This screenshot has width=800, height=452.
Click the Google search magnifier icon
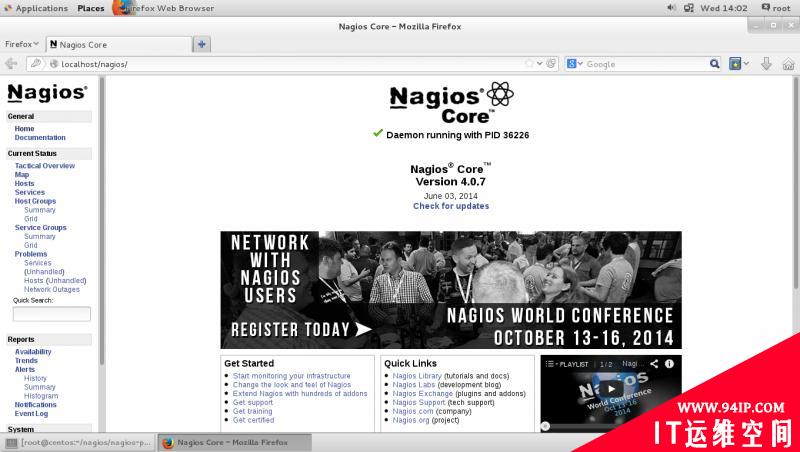[x=714, y=64]
